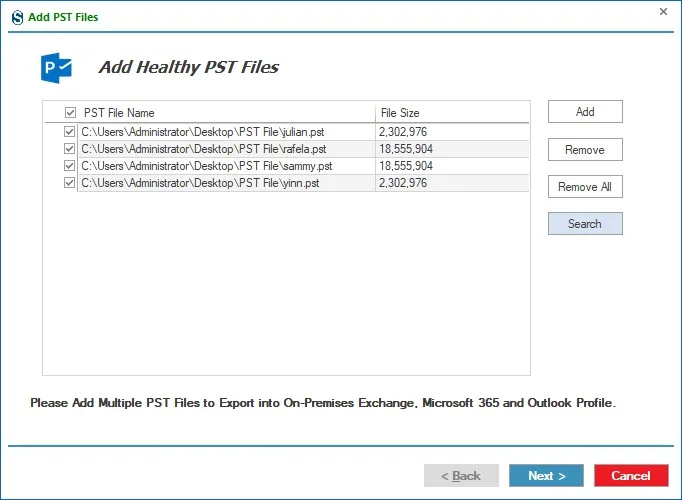Click the 18,555,904 size for sammy.pst

(x=406, y=166)
